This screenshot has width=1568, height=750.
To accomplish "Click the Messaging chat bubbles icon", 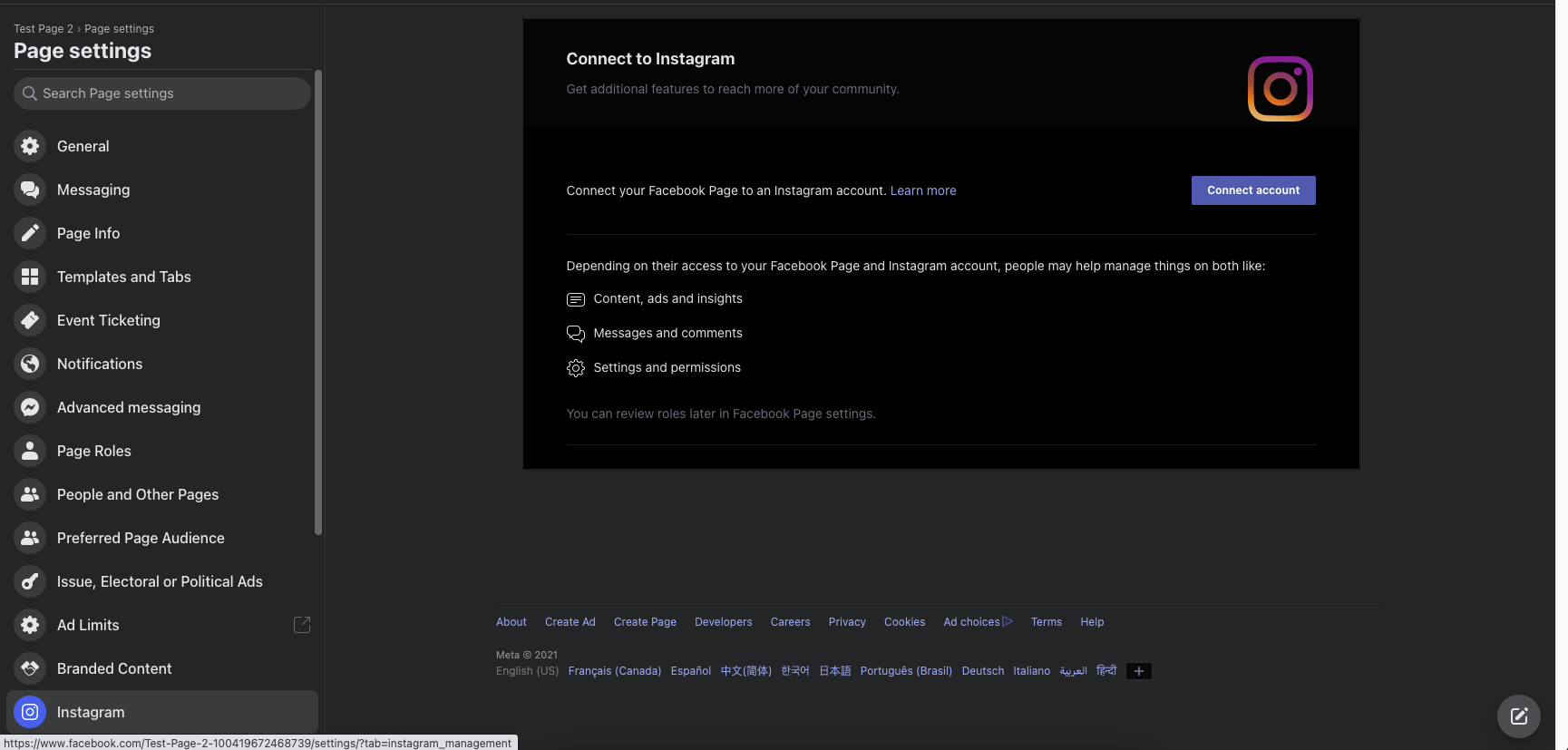I will (x=30, y=190).
